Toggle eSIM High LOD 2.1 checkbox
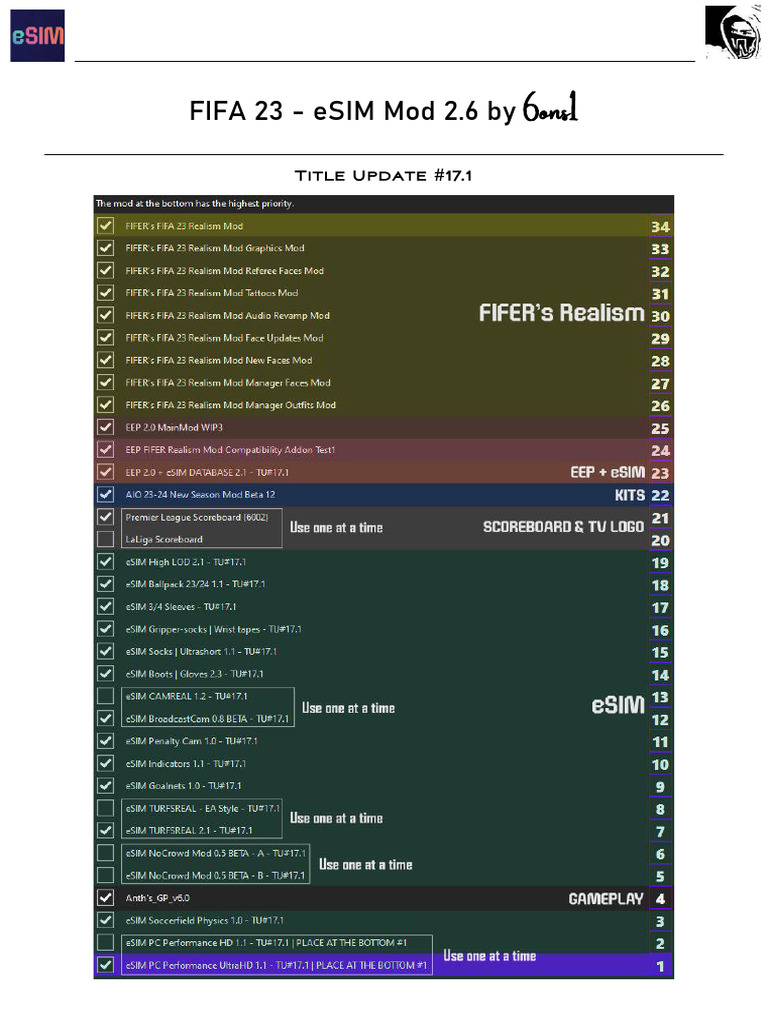 pyautogui.click(x=105, y=562)
